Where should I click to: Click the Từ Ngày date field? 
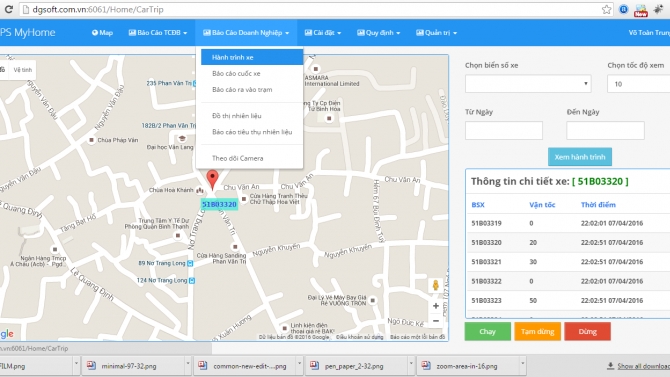[x=504, y=130]
